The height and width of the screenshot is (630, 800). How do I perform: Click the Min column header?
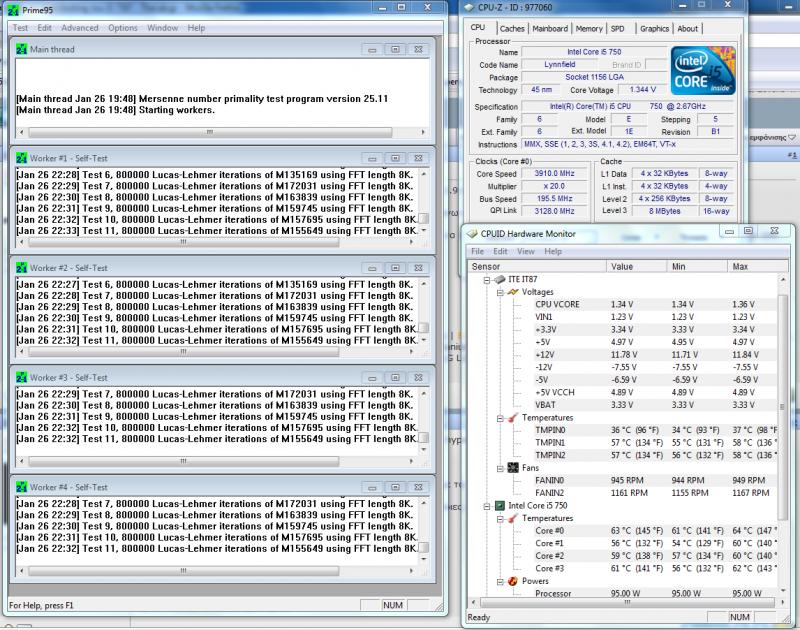coord(697,266)
